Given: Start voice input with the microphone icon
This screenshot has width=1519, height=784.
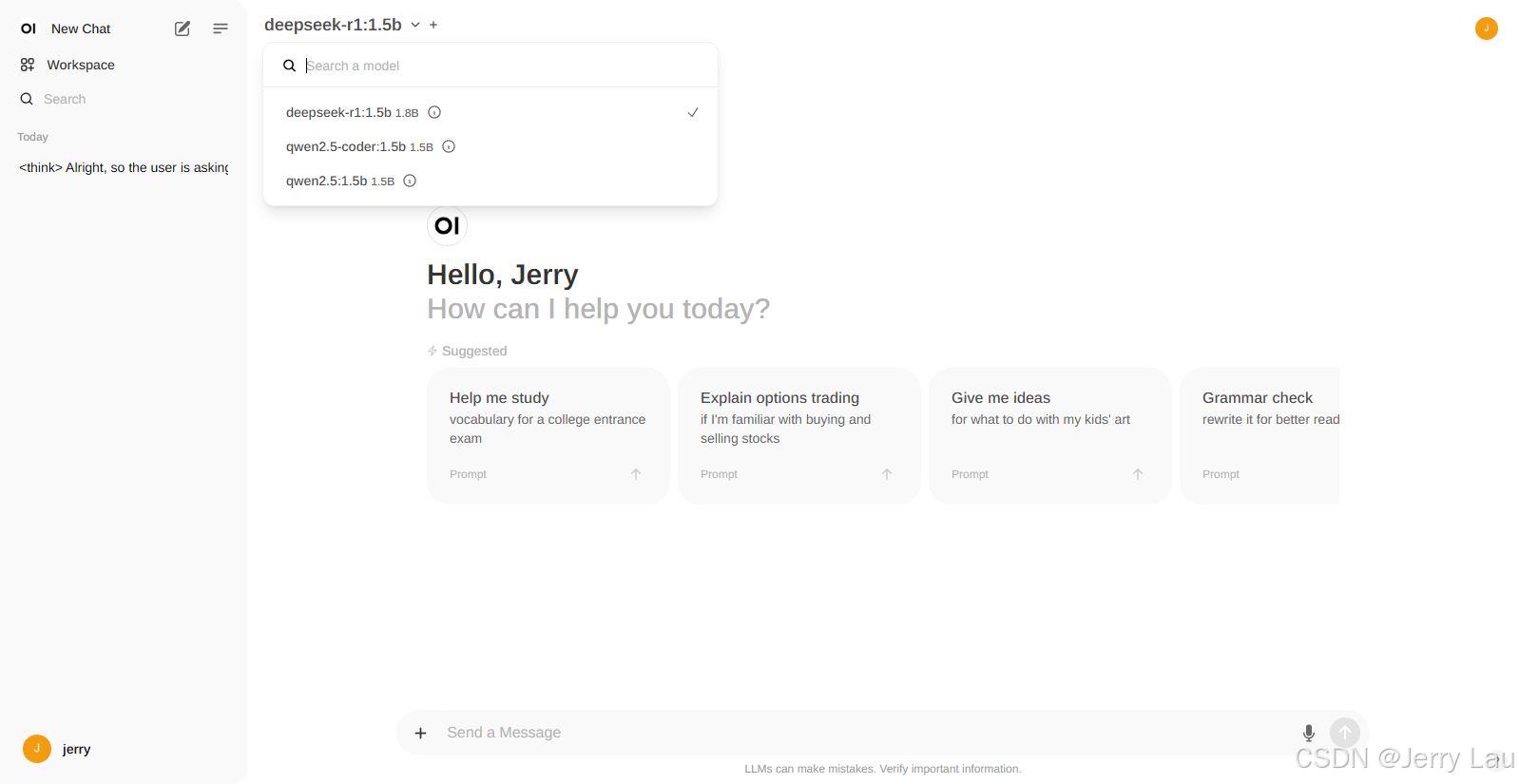Looking at the screenshot, I should (x=1309, y=733).
